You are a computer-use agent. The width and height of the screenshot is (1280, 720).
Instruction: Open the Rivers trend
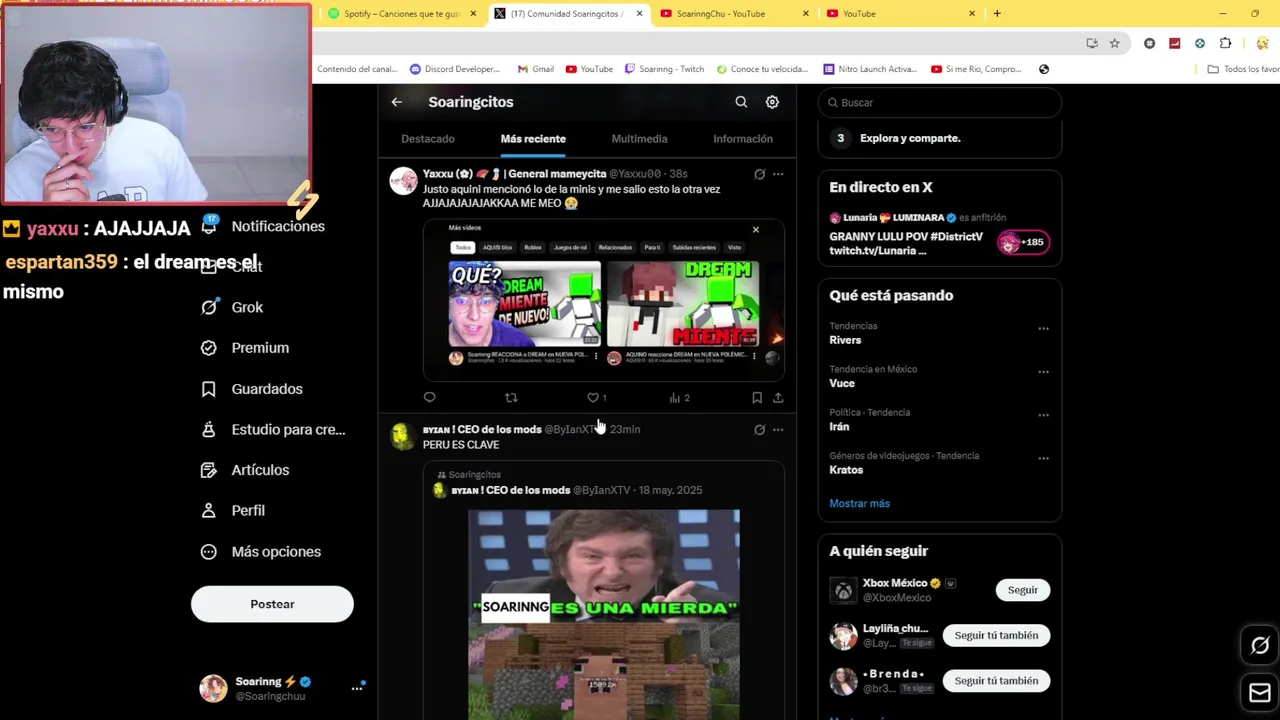point(845,340)
